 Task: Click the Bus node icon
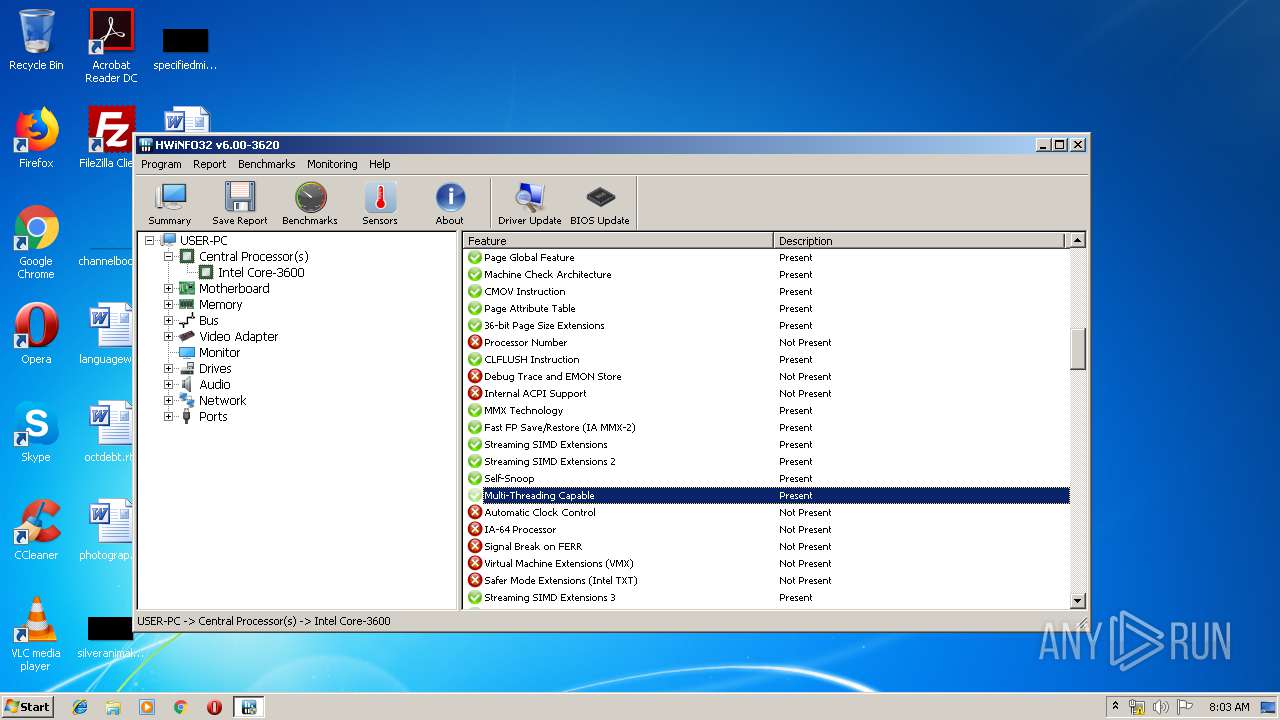point(186,320)
